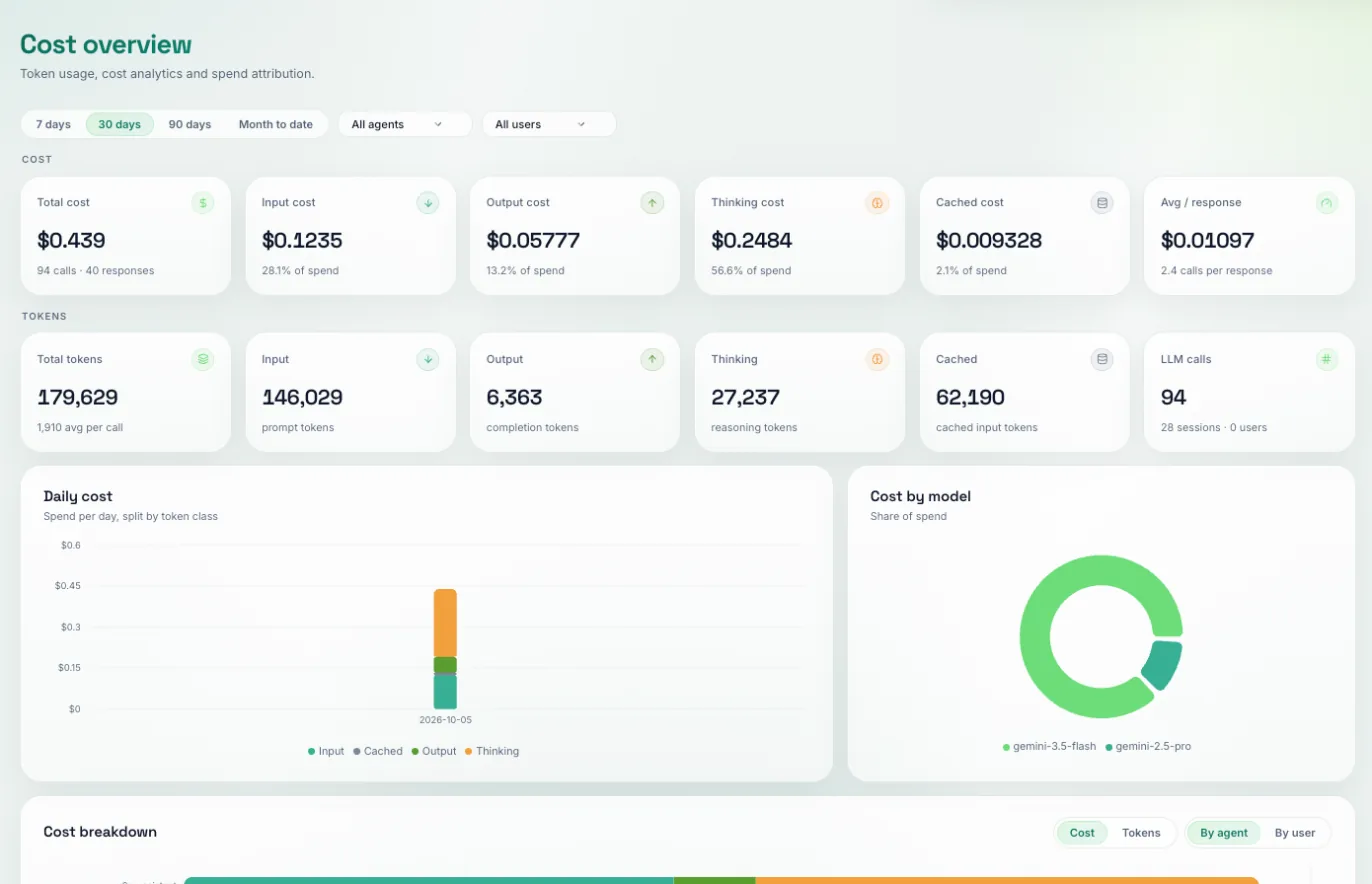Show cost breakdown By user
This screenshot has width=1372, height=884.
[1295, 832]
